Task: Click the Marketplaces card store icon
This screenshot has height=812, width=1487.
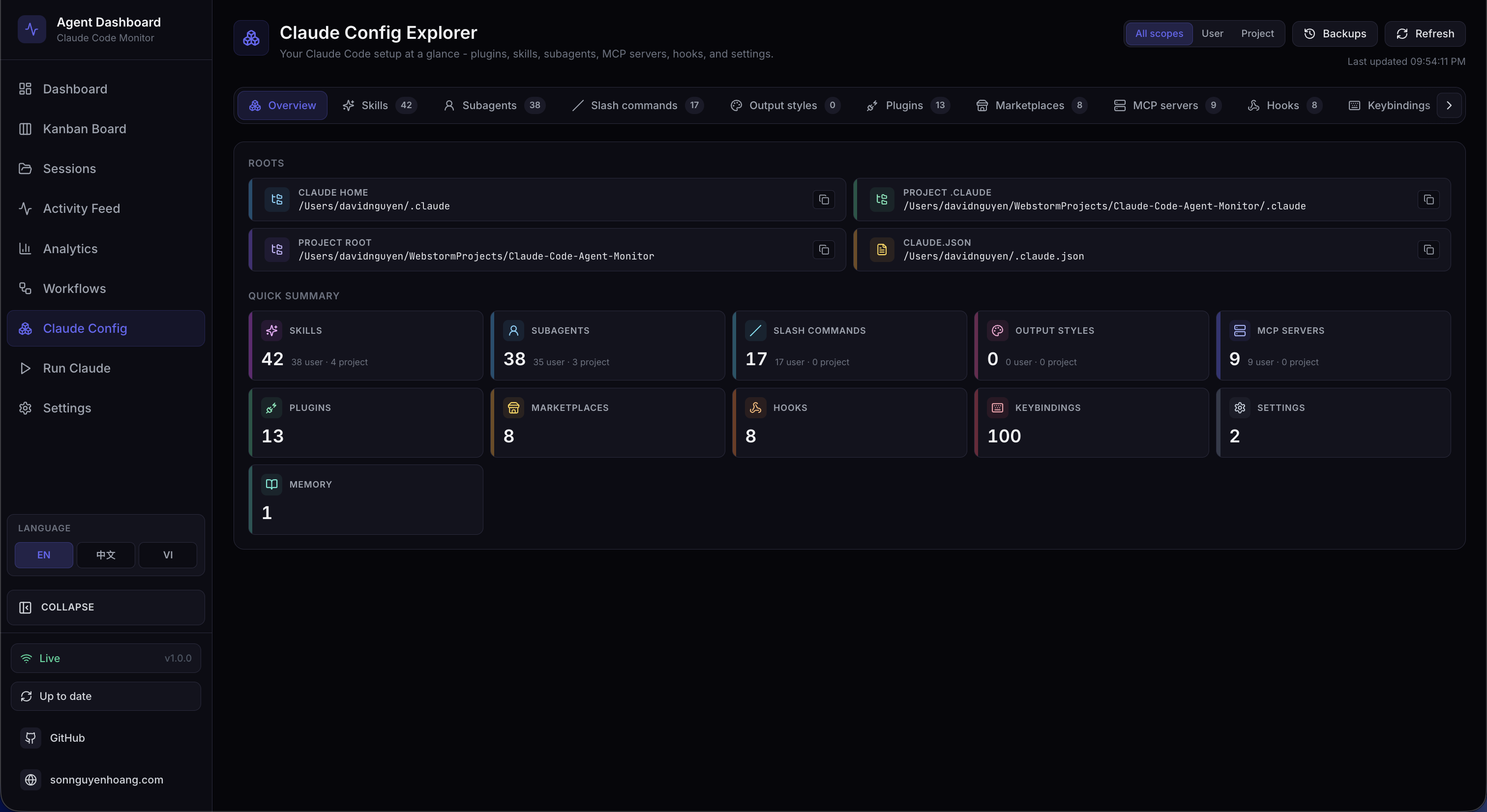Action: 514,408
